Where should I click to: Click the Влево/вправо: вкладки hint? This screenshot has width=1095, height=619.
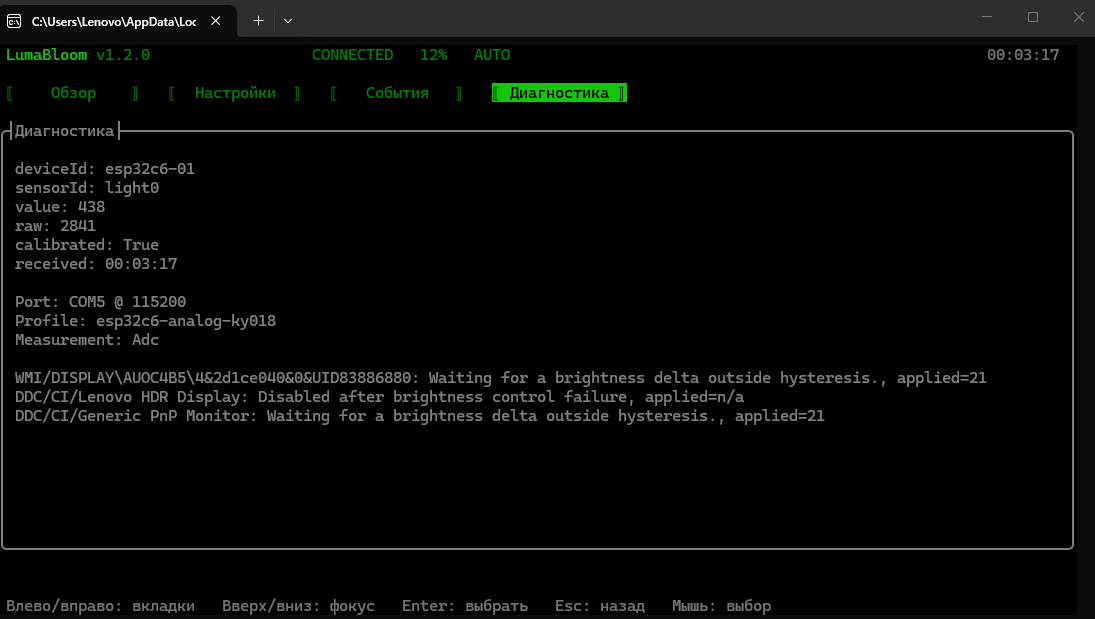101,606
